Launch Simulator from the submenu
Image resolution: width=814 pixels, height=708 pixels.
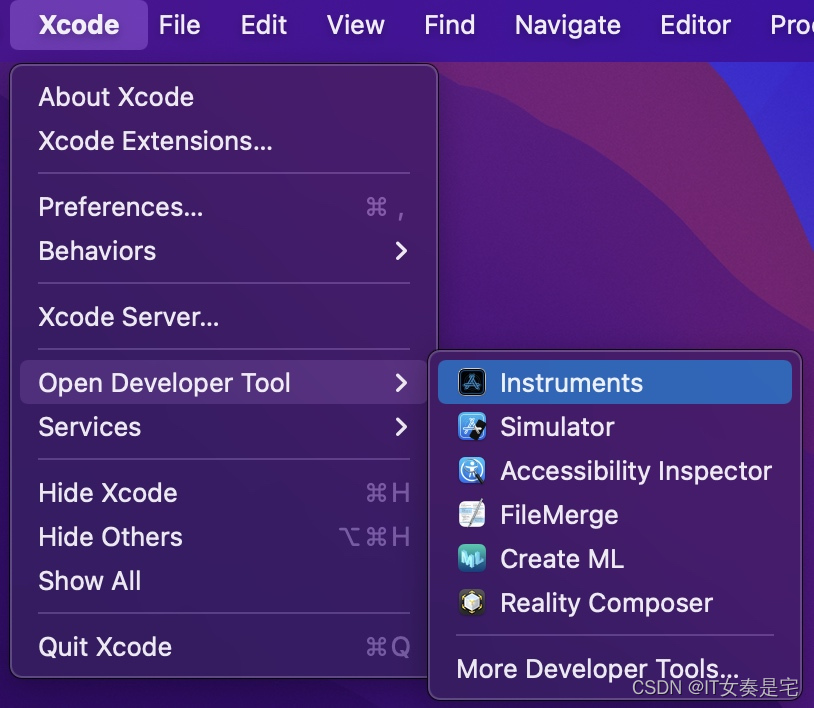(615, 427)
